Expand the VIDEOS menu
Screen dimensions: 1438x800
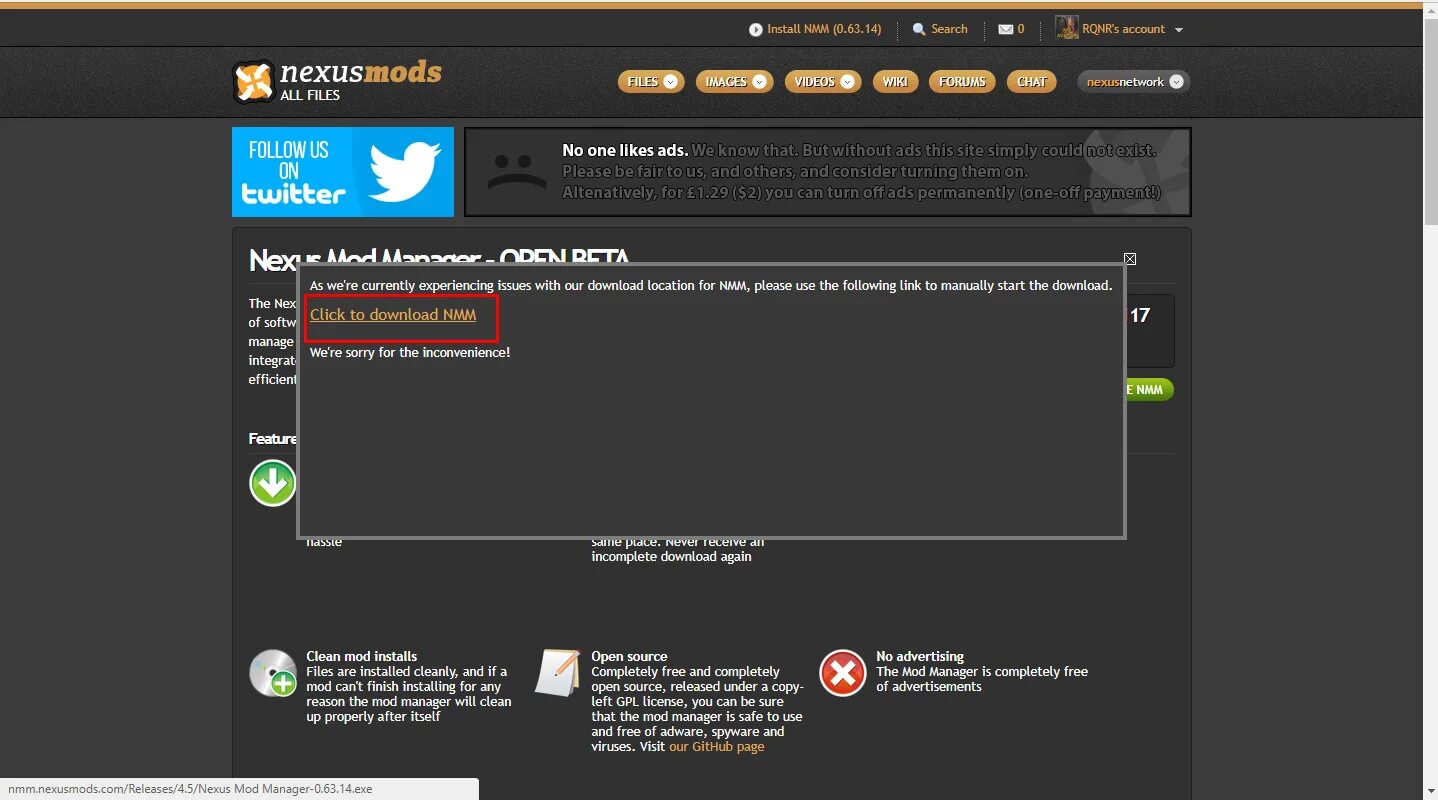tap(823, 82)
